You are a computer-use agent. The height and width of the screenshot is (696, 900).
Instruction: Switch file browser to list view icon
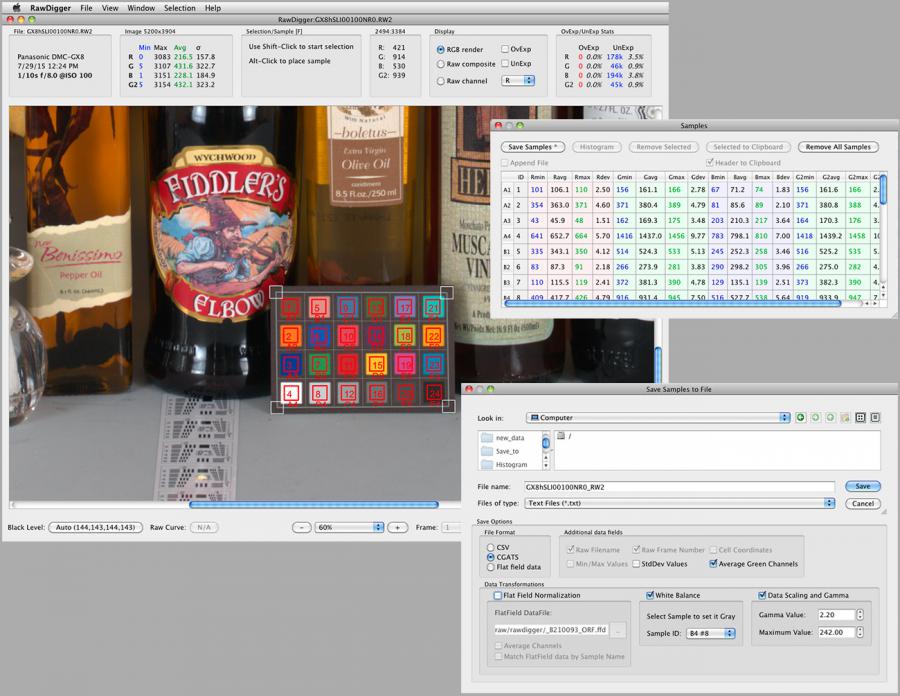(860, 417)
